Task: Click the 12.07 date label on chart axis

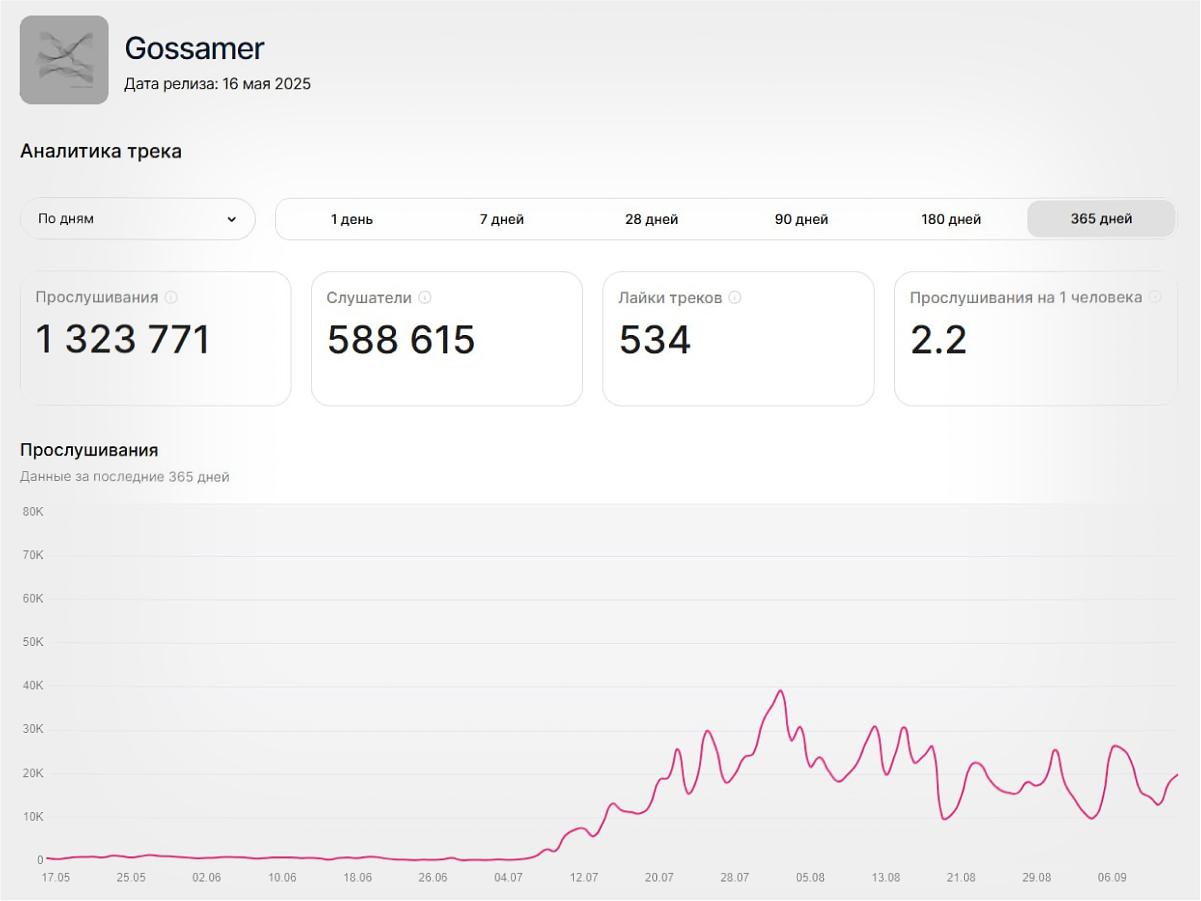Action: click(x=583, y=878)
